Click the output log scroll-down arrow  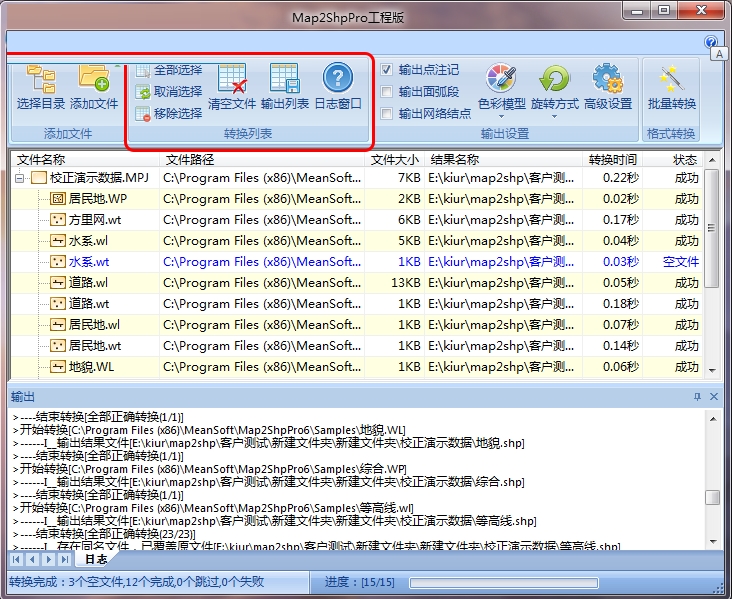coord(713,541)
